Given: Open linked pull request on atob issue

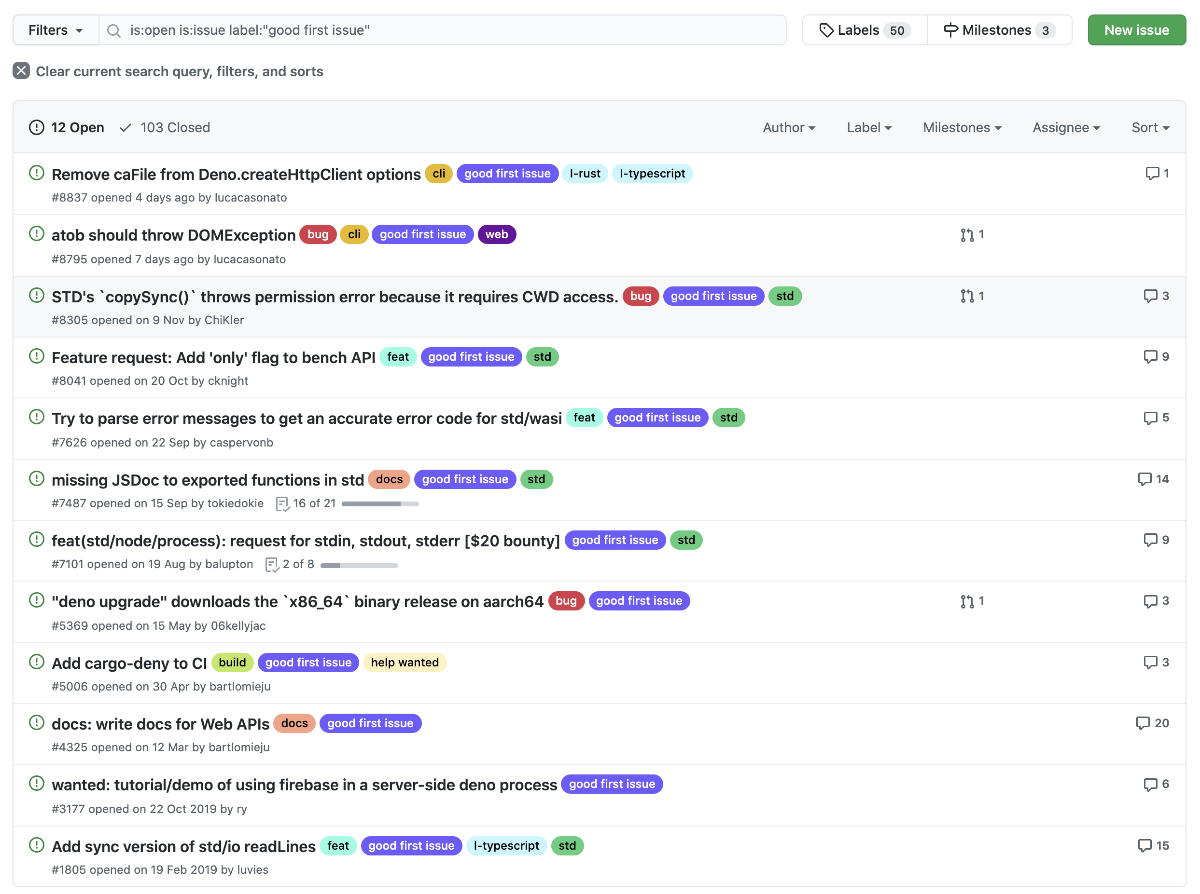Looking at the screenshot, I should [972, 235].
